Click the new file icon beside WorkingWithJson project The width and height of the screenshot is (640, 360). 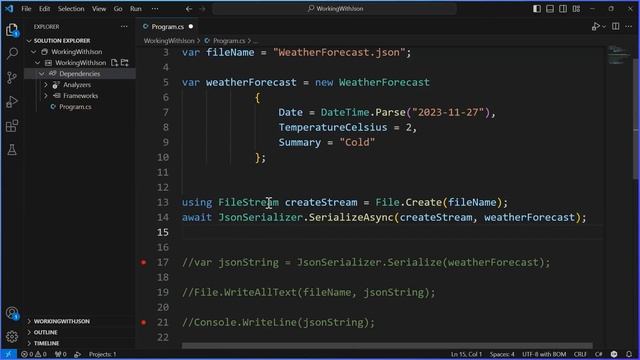click(114, 62)
